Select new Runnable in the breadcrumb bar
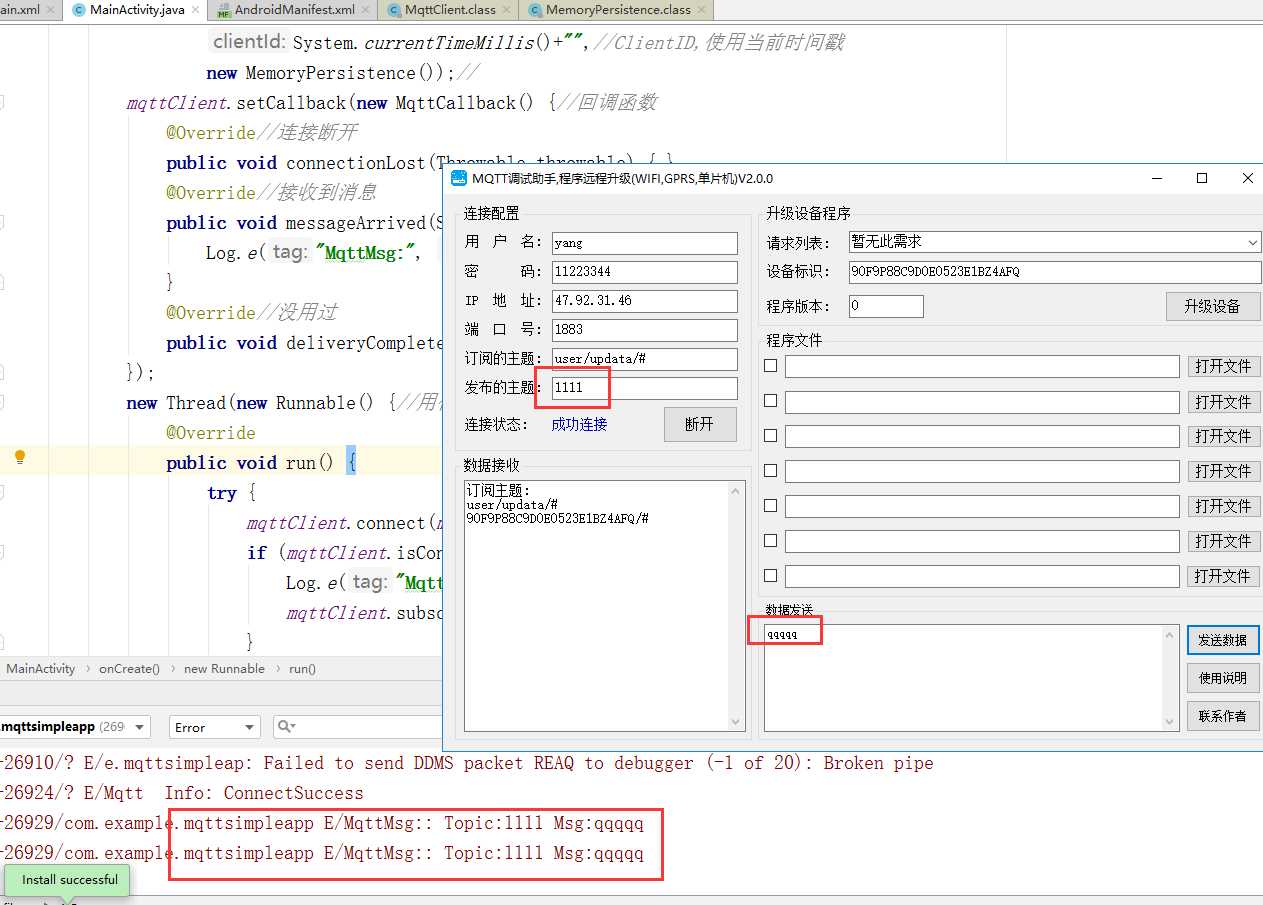1263x905 pixels. 224,669
